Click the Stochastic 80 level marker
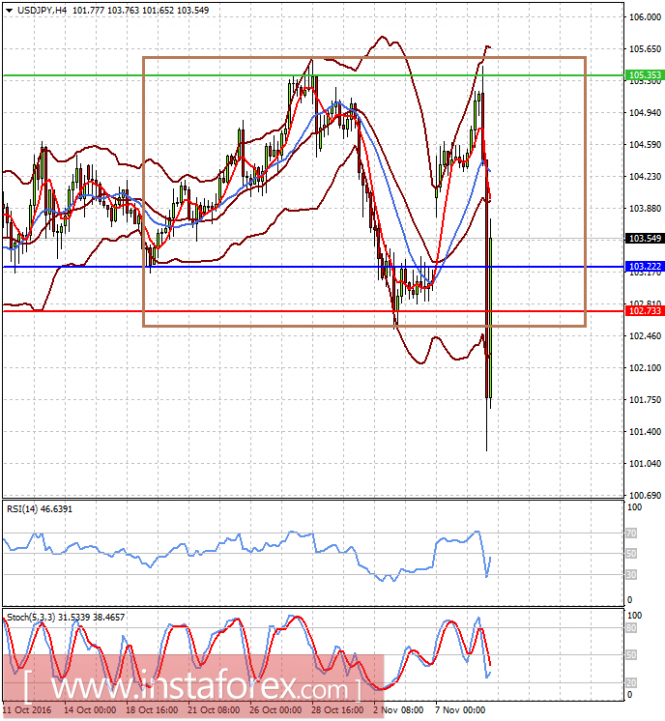This screenshot has height=721, width=665. [631, 628]
